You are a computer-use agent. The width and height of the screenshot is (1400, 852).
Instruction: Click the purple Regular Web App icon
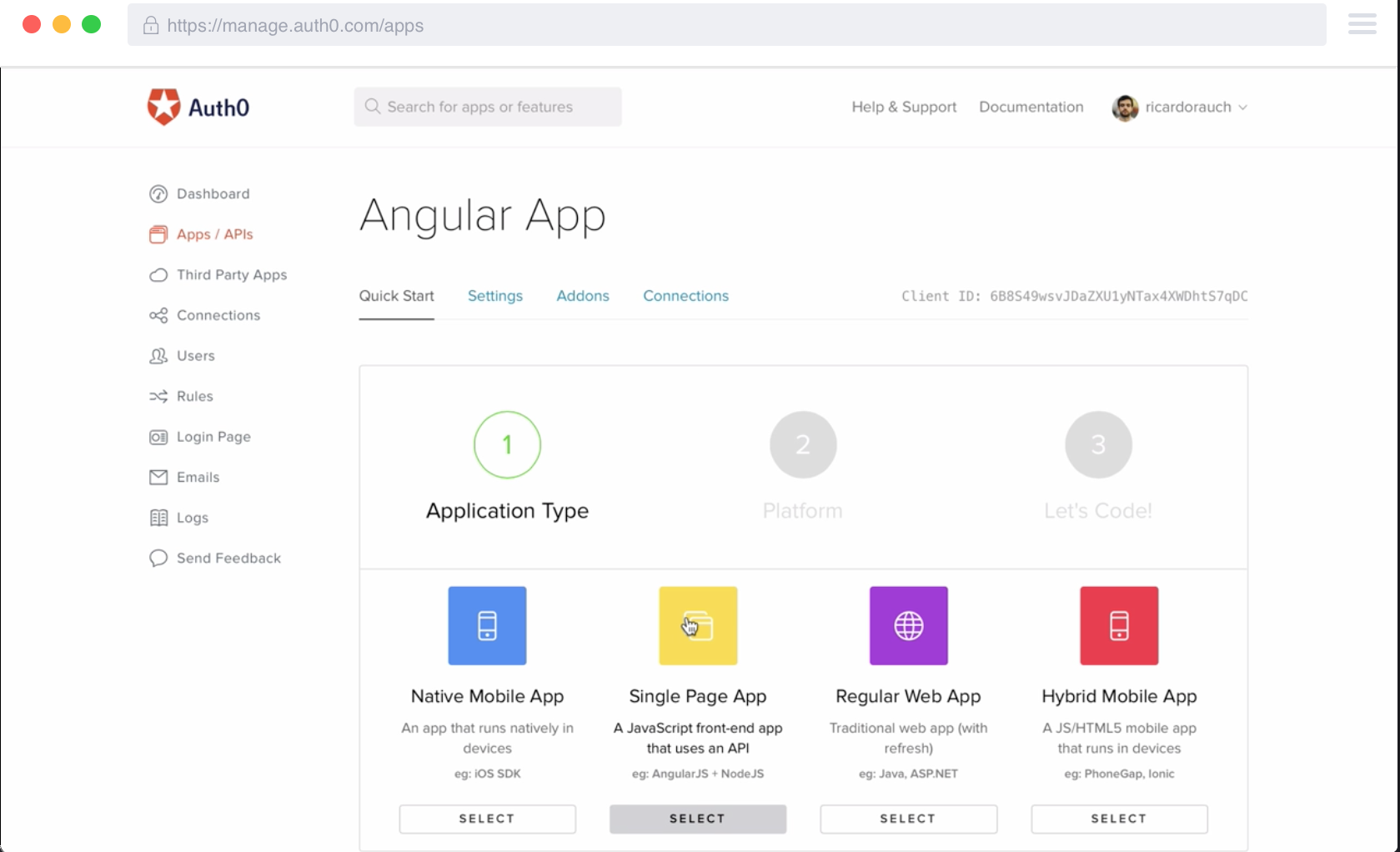(x=909, y=626)
